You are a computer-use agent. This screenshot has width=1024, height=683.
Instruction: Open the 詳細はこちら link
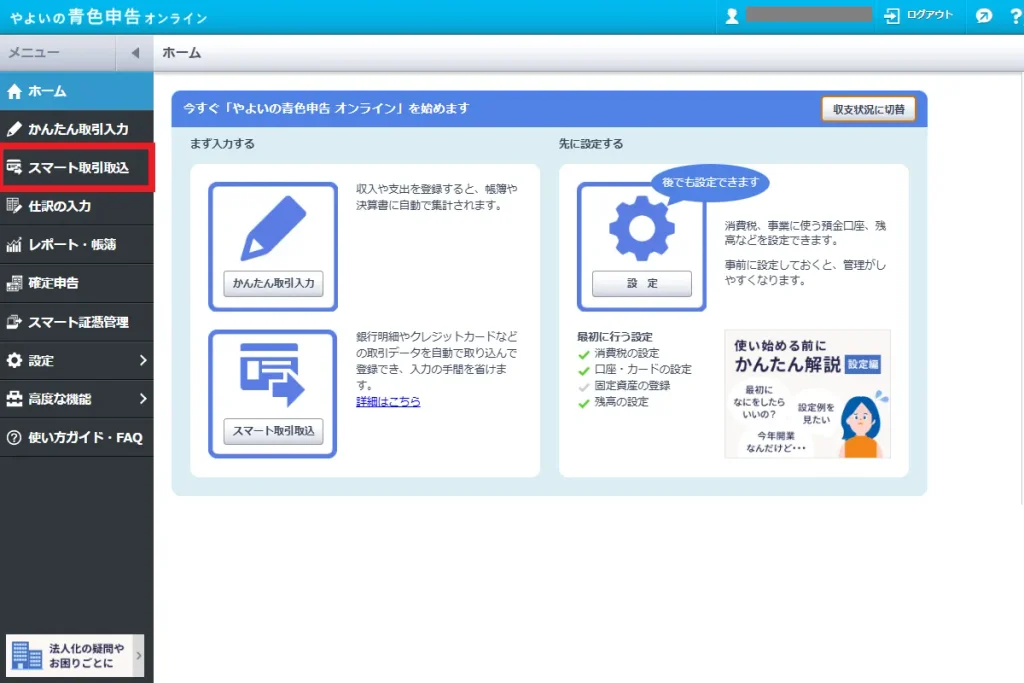pyautogui.click(x=388, y=402)
